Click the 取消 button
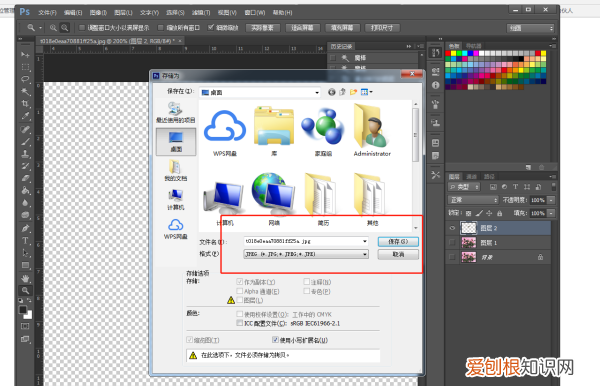Screen dimensions: 600x386 click(x=398, y=254)
